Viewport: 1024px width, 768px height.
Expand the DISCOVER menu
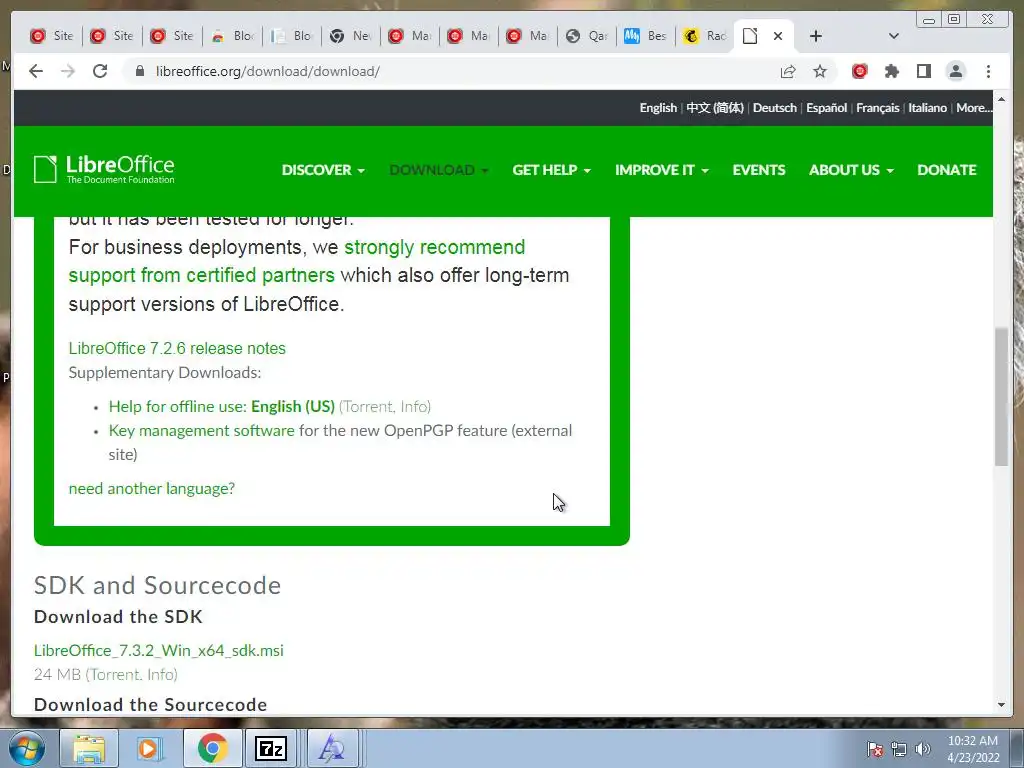click(323, 170)
